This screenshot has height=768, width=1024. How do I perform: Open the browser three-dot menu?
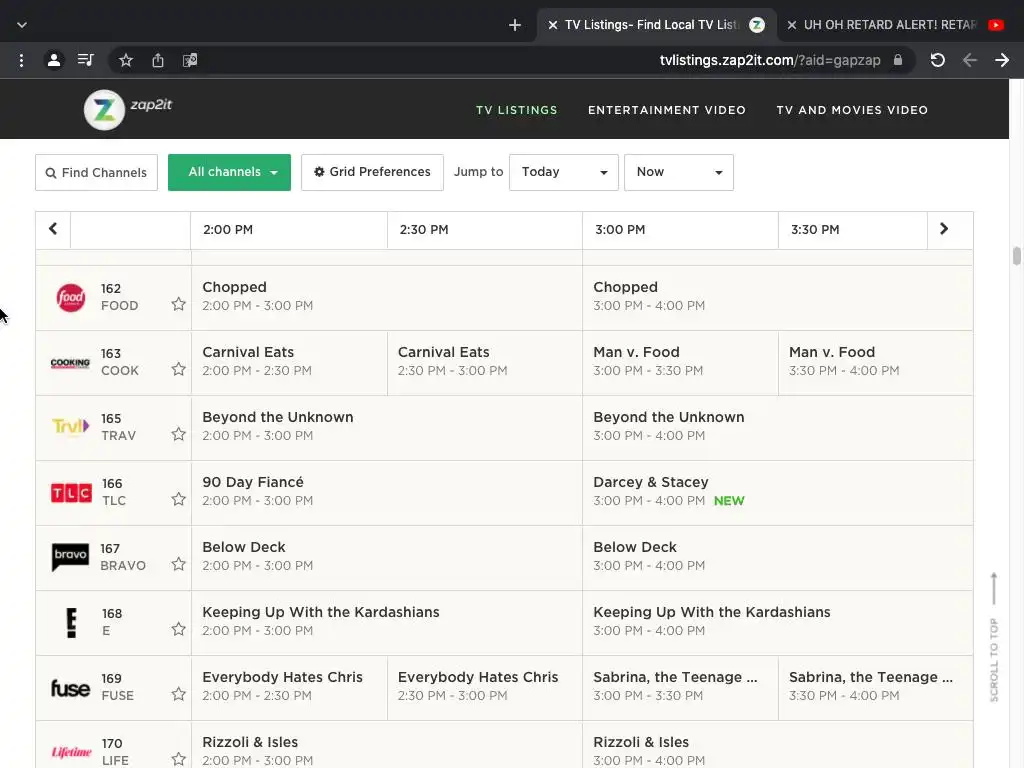[x=22, y=61]
